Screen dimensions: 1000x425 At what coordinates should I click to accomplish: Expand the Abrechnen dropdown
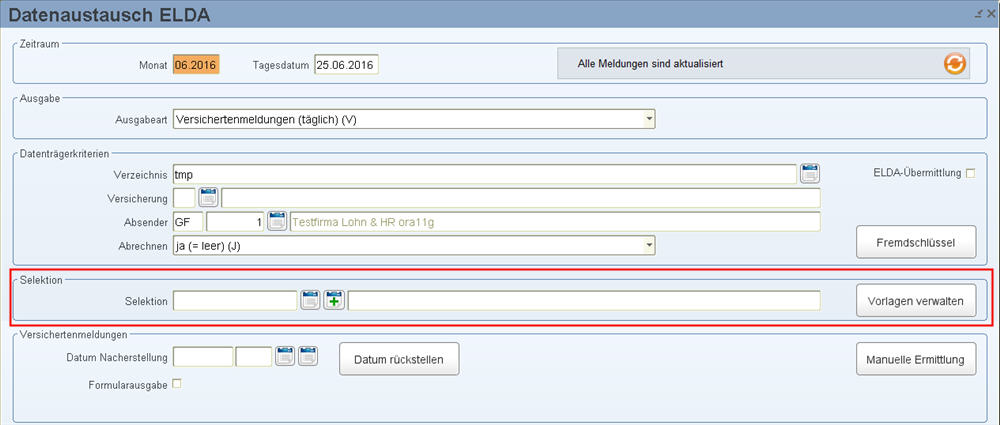coord(649,244)
